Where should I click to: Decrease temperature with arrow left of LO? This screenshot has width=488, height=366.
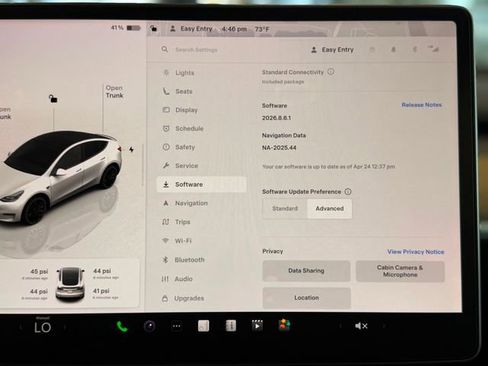[x=21, y=327]
